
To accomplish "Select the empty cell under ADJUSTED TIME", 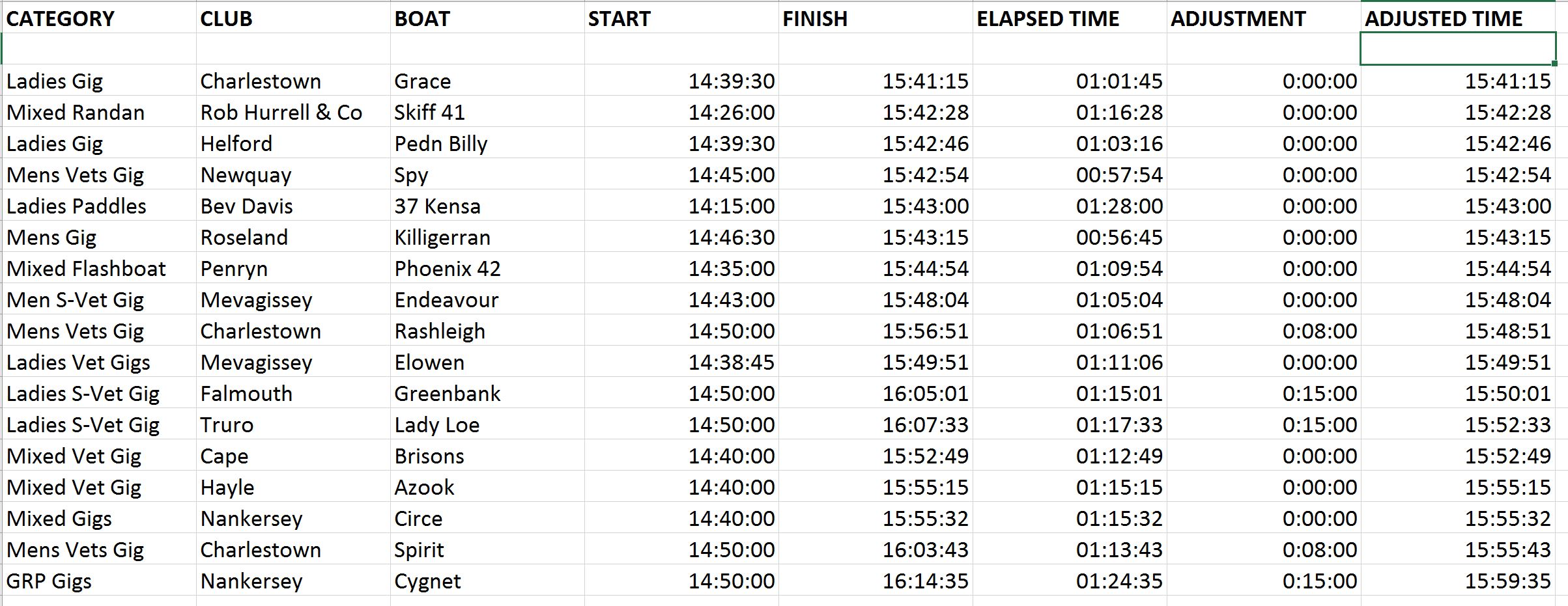I will pos(1458,49).
